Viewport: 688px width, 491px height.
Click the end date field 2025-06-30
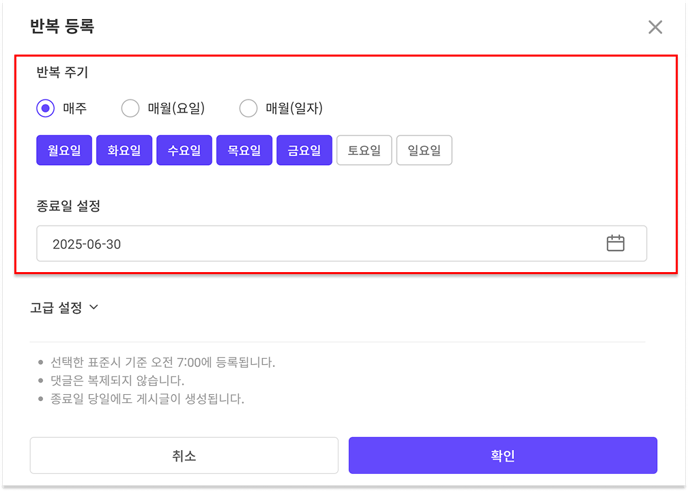tap(341, 244)
